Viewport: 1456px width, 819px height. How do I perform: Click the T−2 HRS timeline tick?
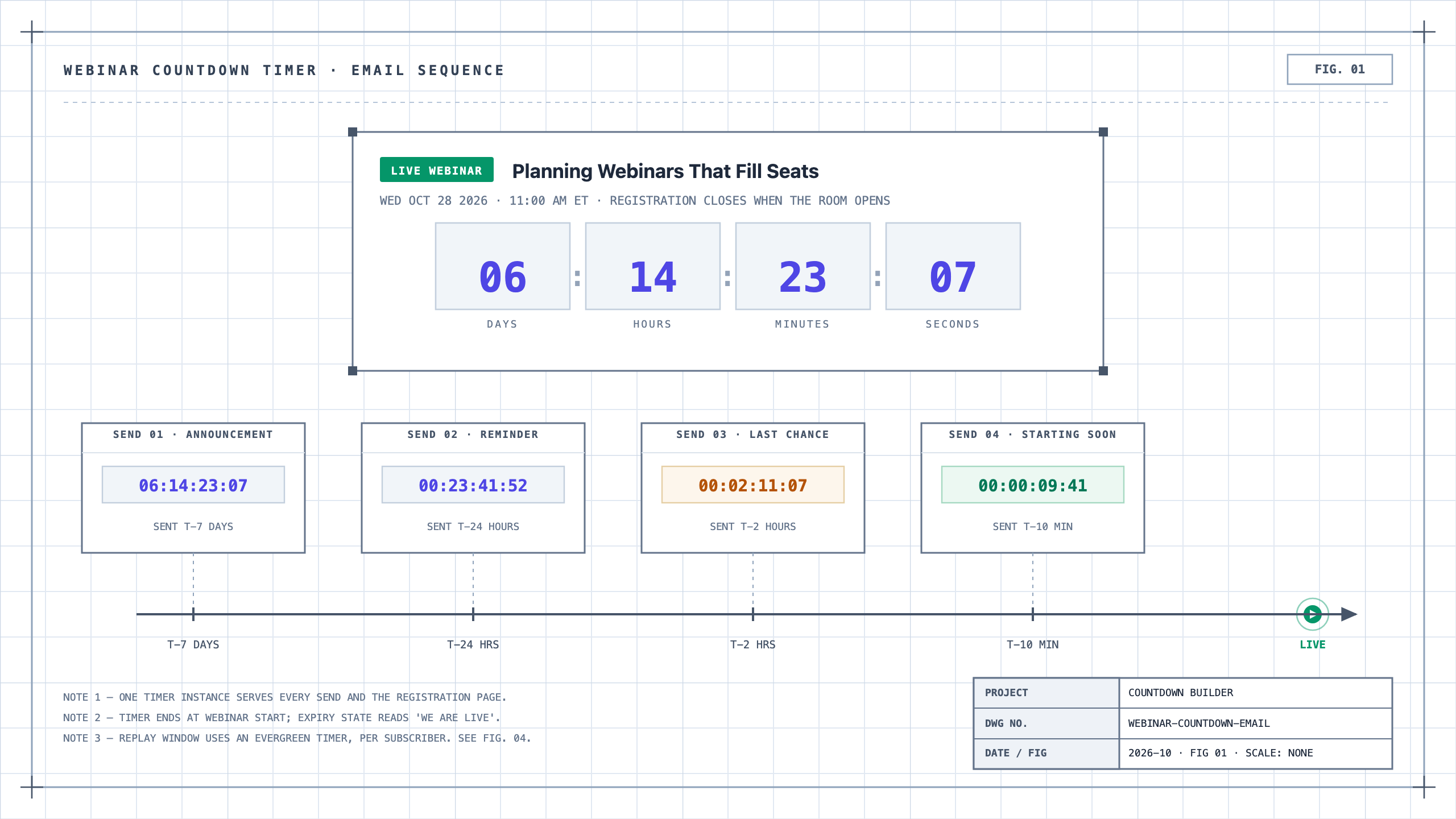(753, 614)
